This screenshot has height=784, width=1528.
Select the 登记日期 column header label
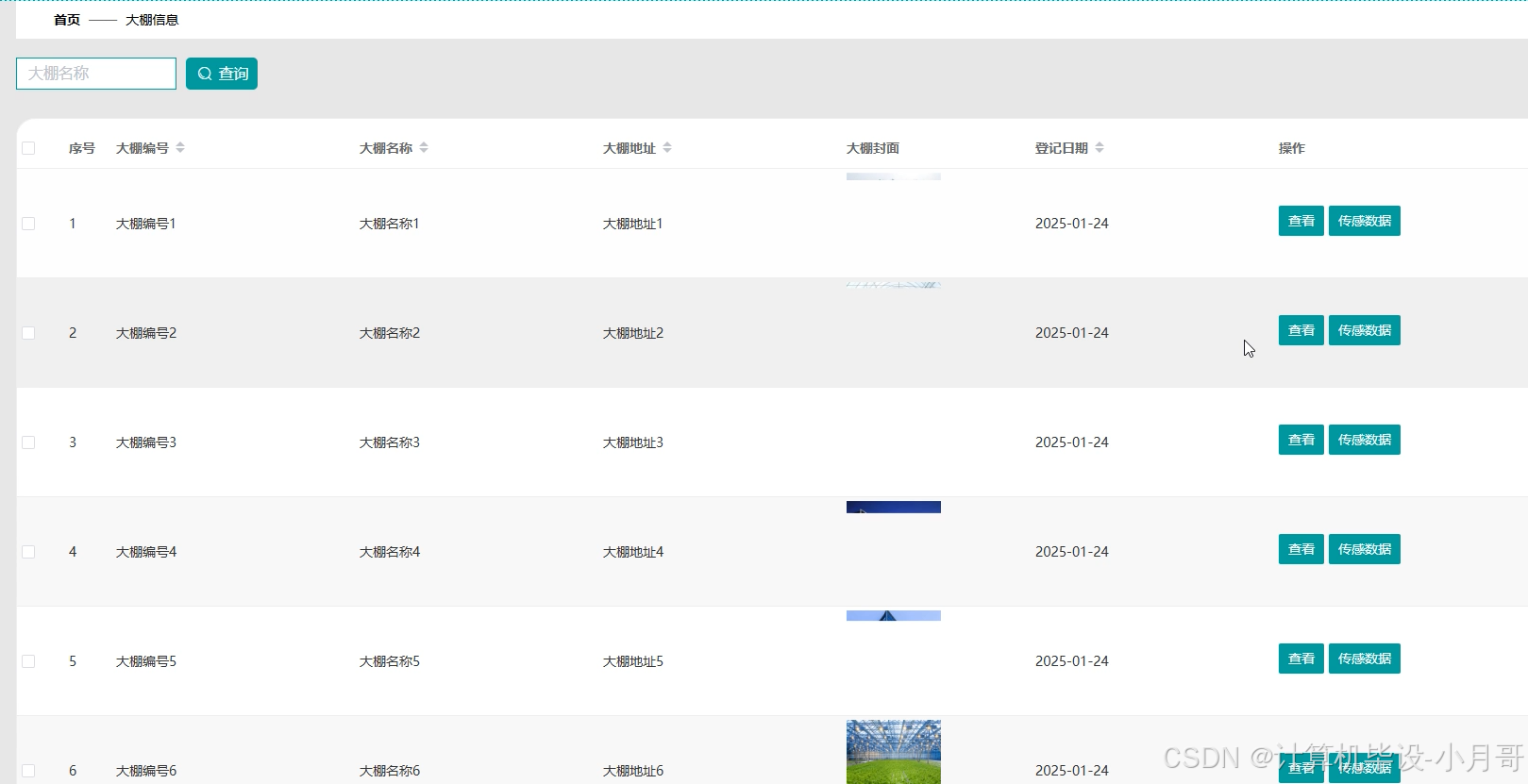(x=1062, y=148)
